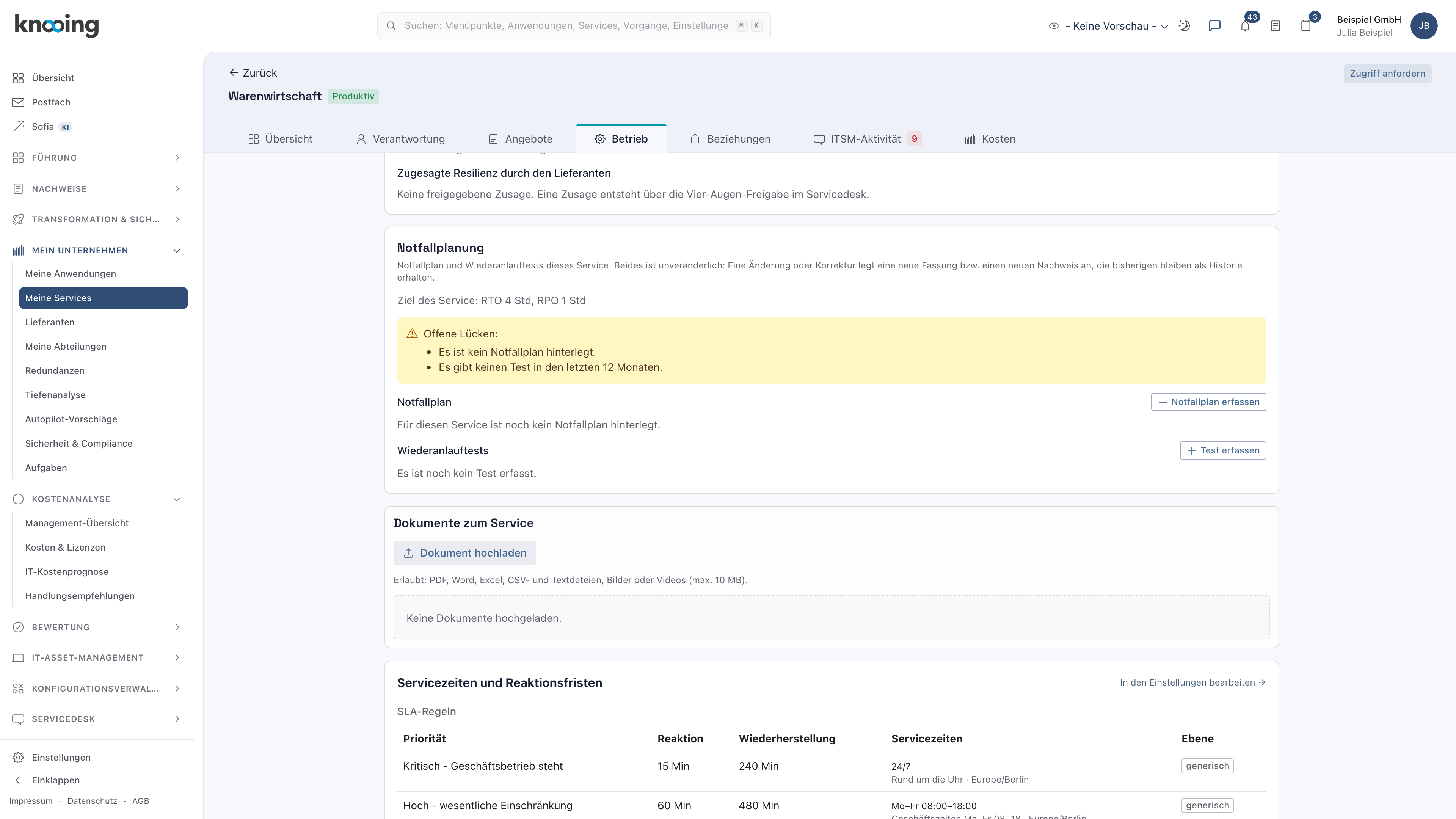Toggle dark mode moon icon

click(1184, 26)
